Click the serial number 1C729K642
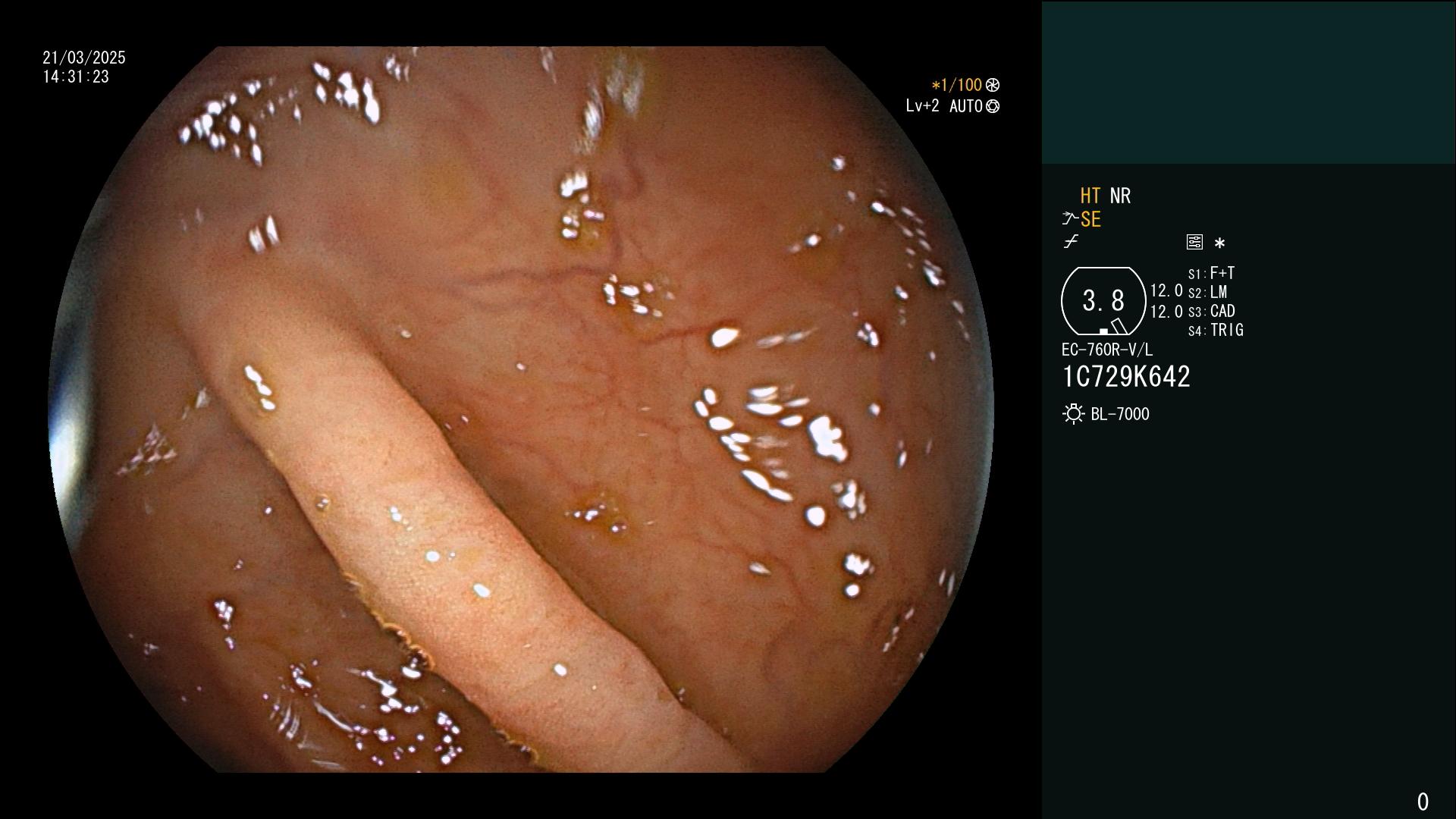 1126,376
